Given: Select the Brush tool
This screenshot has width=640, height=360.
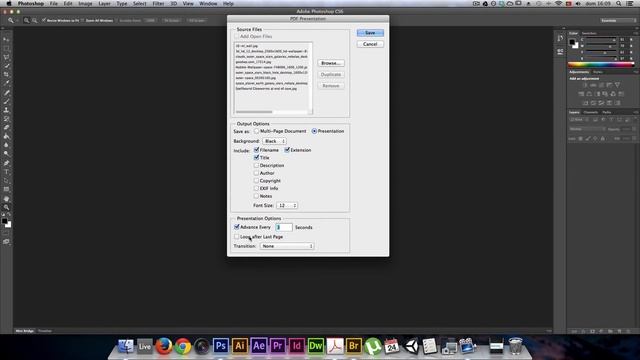Looking at the screenshot, I should (x=6, y=101).
